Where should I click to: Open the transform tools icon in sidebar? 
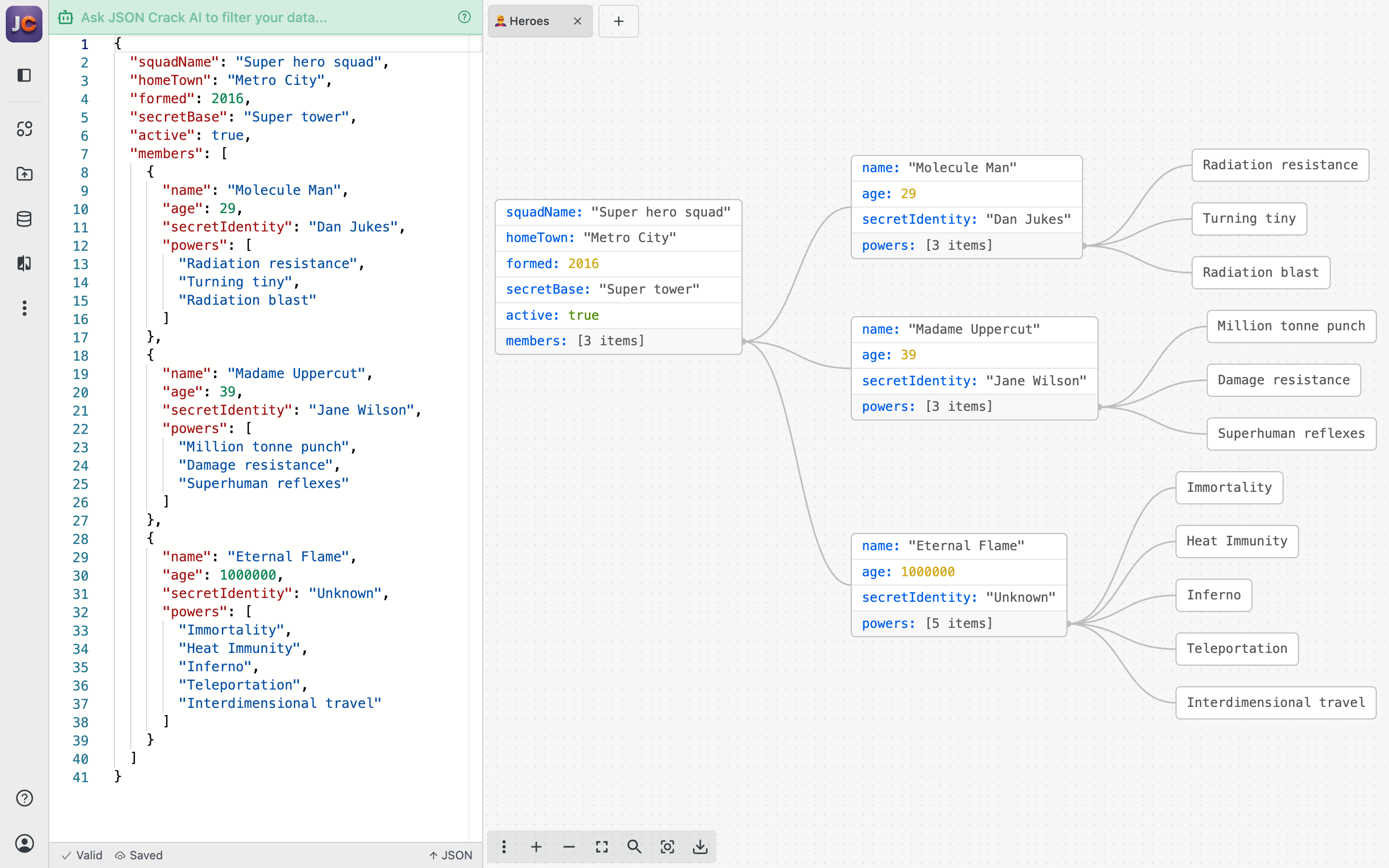click(24, 129)
